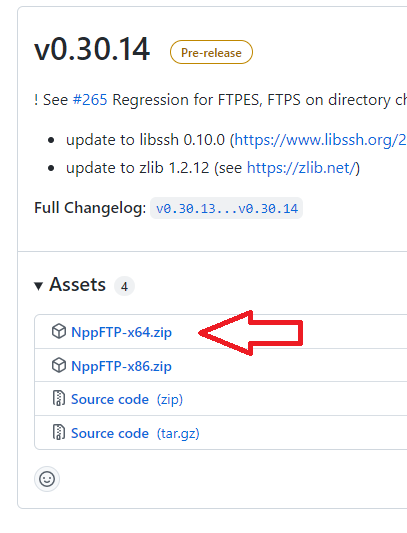Click the package icon beside NppFTP-x86.zip
Screen dimensions: 407x533
click(x=59, y=365)
